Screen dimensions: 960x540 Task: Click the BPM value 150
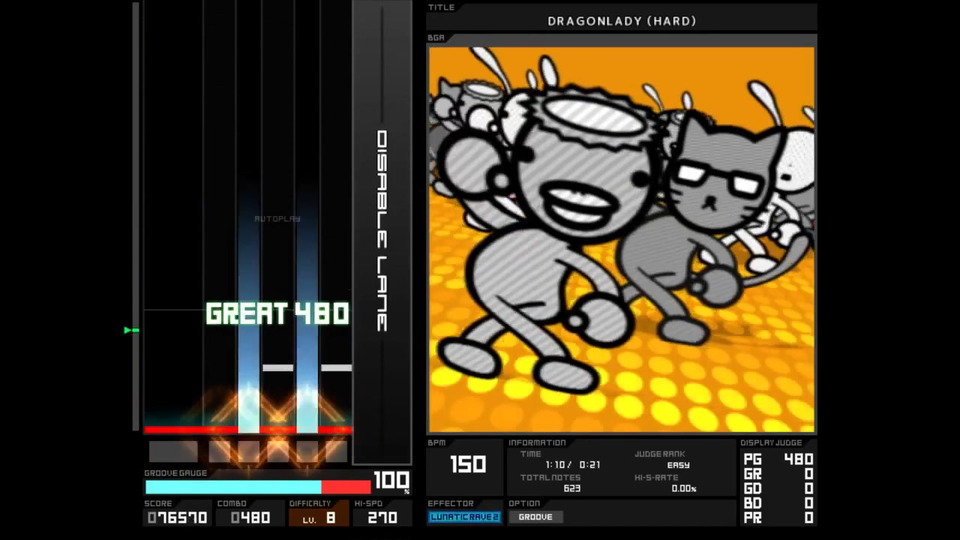tap(468, 465)
